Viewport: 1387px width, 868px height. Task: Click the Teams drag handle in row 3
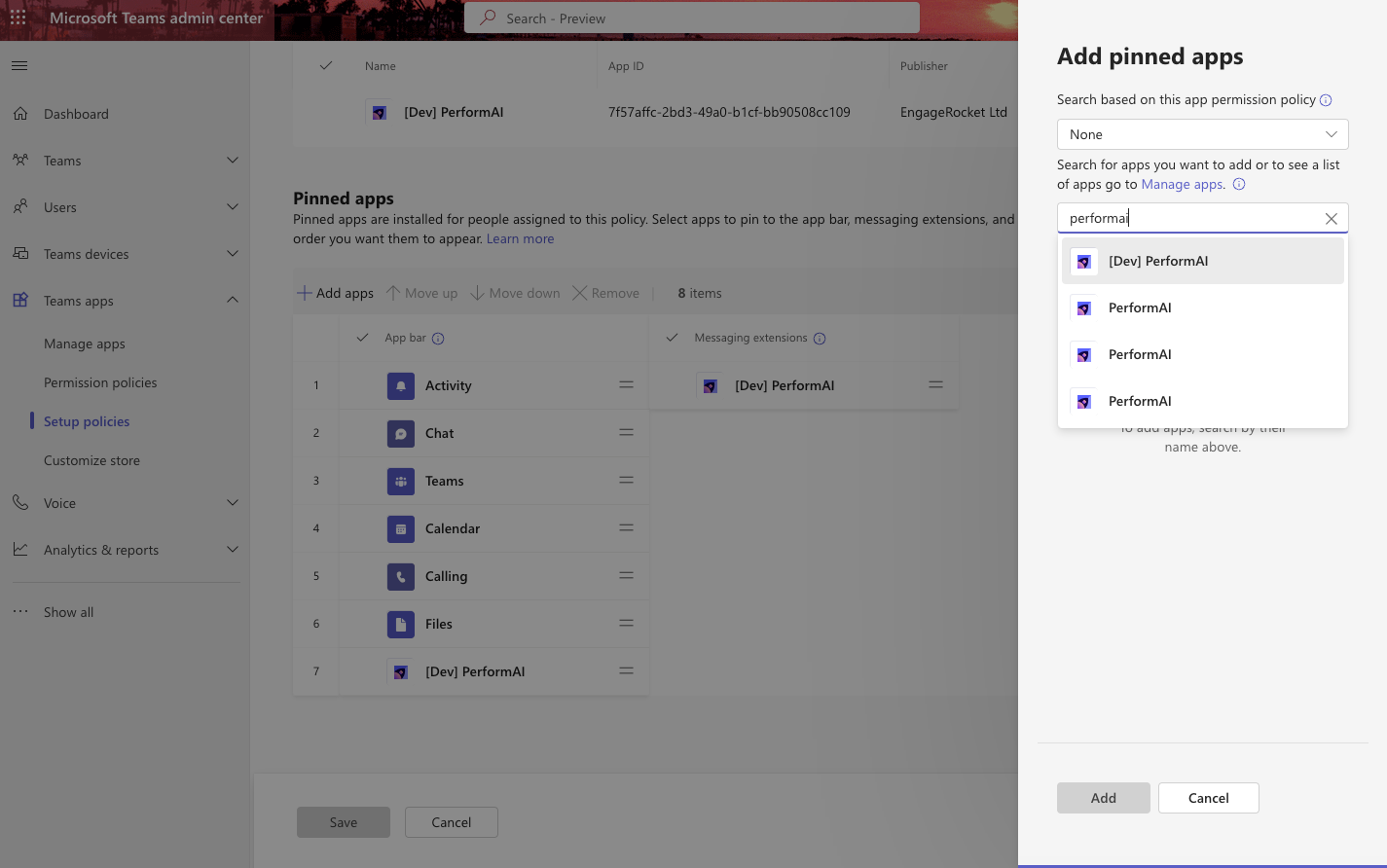[x=627, y=481]
